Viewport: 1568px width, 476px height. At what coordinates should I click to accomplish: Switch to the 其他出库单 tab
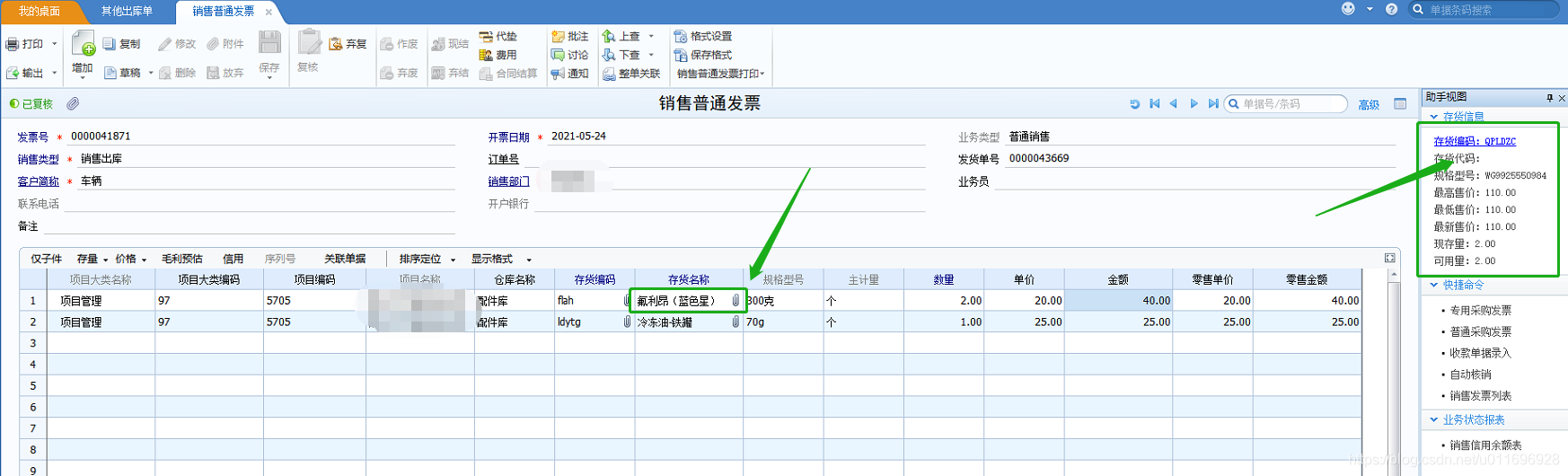tap(127, 11)
